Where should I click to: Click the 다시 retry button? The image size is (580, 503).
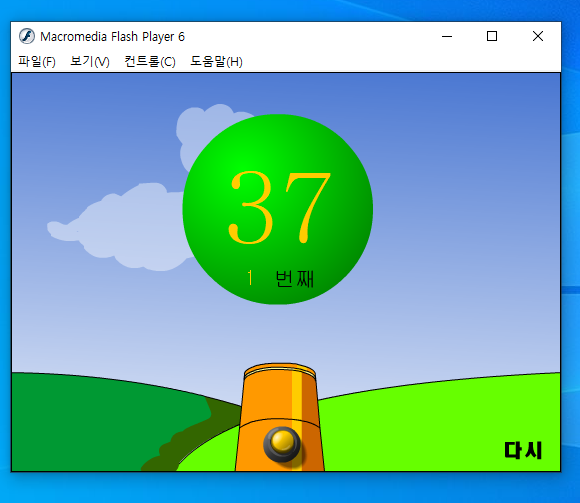[523, 450]
